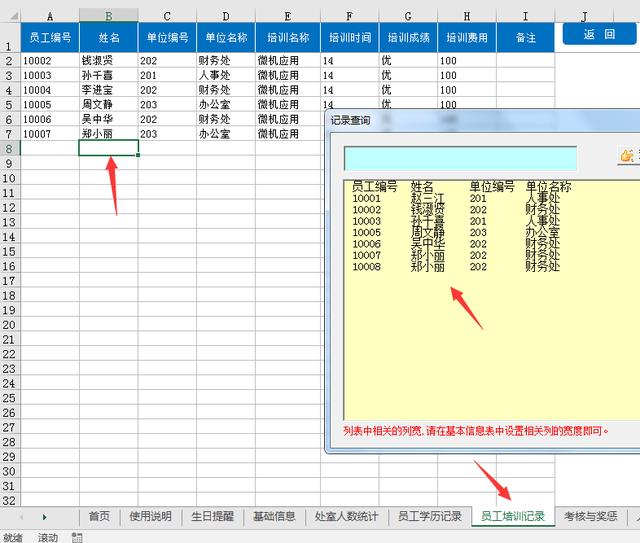
Task: Click the 培训成绩 header cell
Action: tap(408, 38)
